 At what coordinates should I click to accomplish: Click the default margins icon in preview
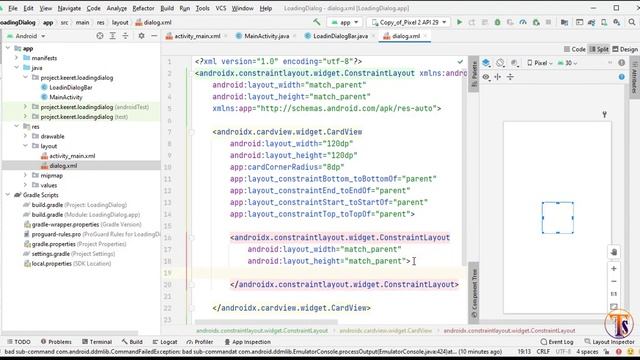click(498, 77)
